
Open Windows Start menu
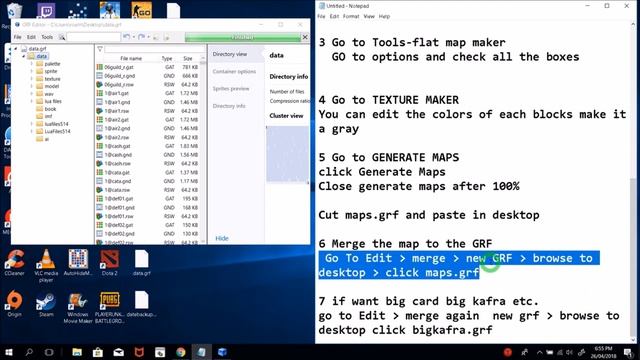coord(9,352)
